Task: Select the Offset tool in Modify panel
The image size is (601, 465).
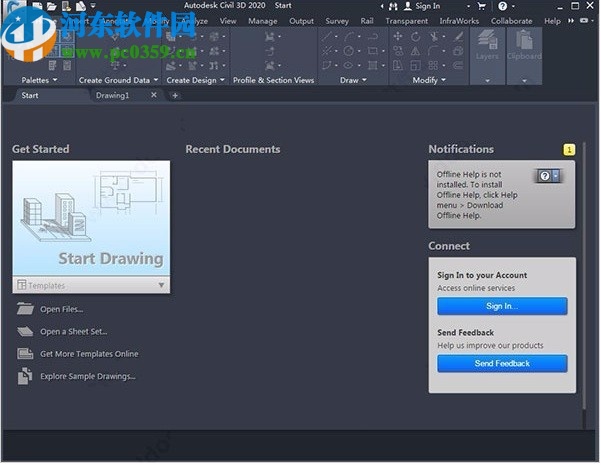Action: pyautogui.click(x=458, y=66)
